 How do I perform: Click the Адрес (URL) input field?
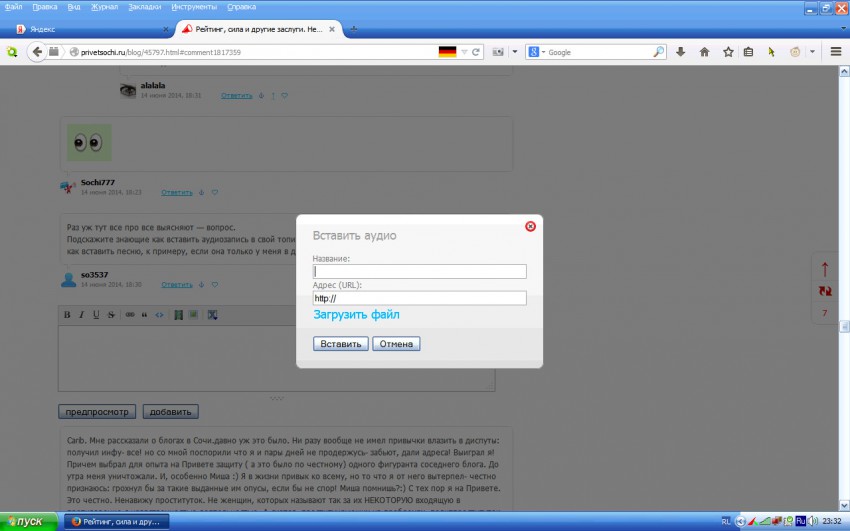coord(419,298)
